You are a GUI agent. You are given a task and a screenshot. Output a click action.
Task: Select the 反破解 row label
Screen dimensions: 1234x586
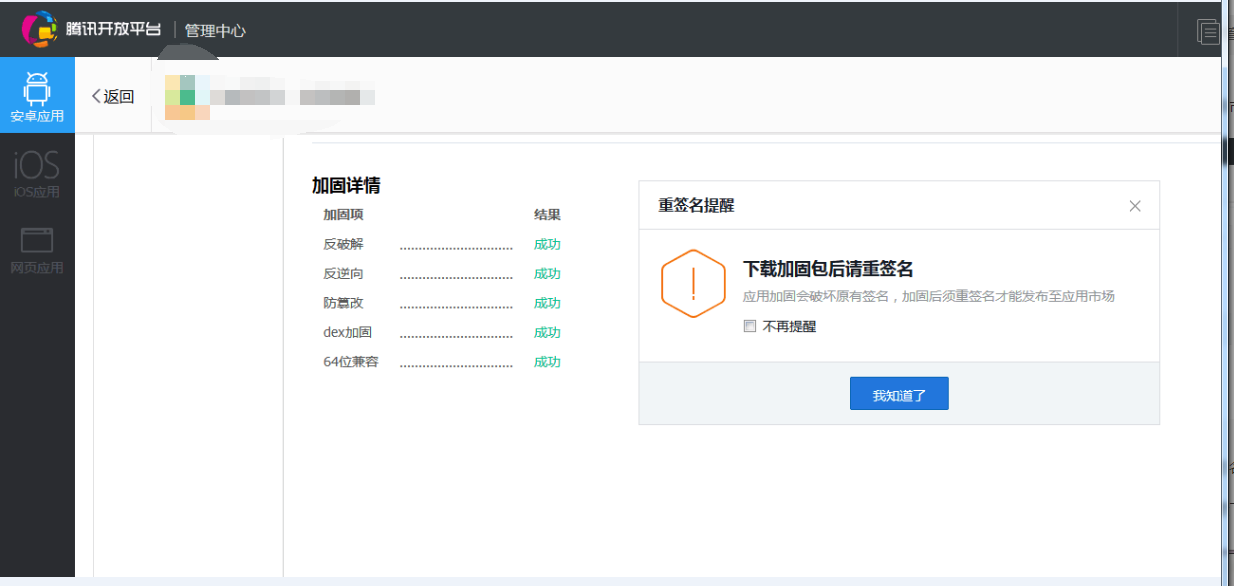point(343,244)
